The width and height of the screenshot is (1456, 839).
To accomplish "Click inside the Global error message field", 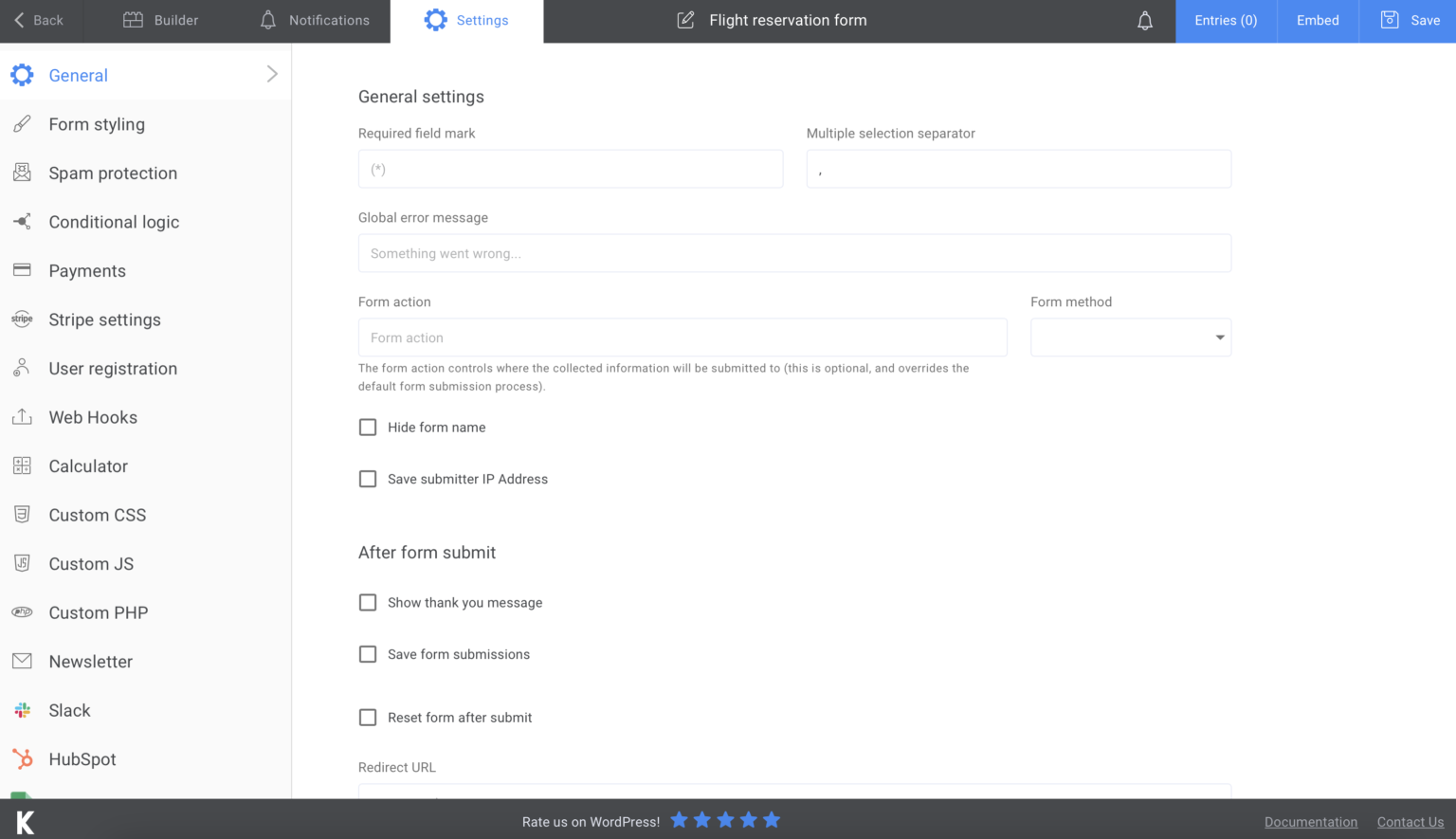I will [x=794, y=253].
